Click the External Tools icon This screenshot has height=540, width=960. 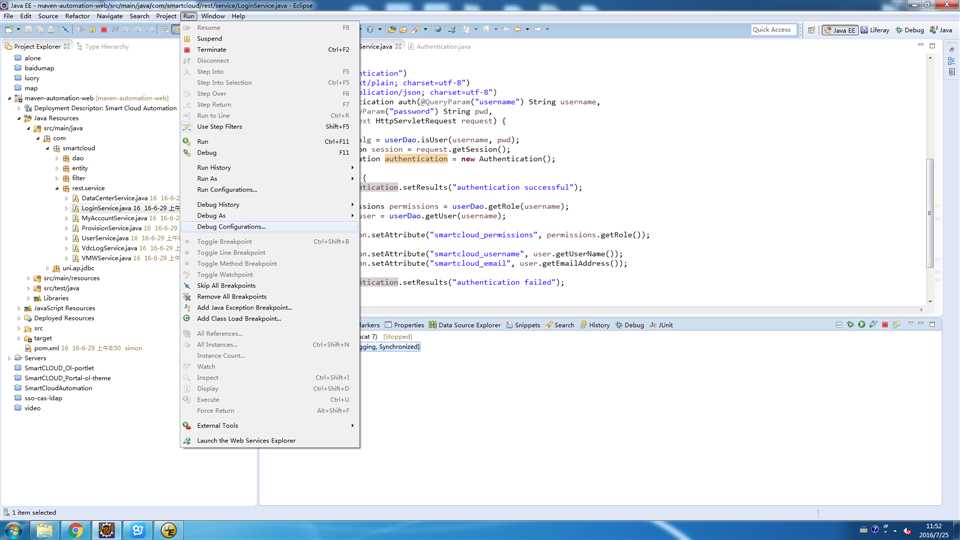pyautogui.click(x=187, y=426)
